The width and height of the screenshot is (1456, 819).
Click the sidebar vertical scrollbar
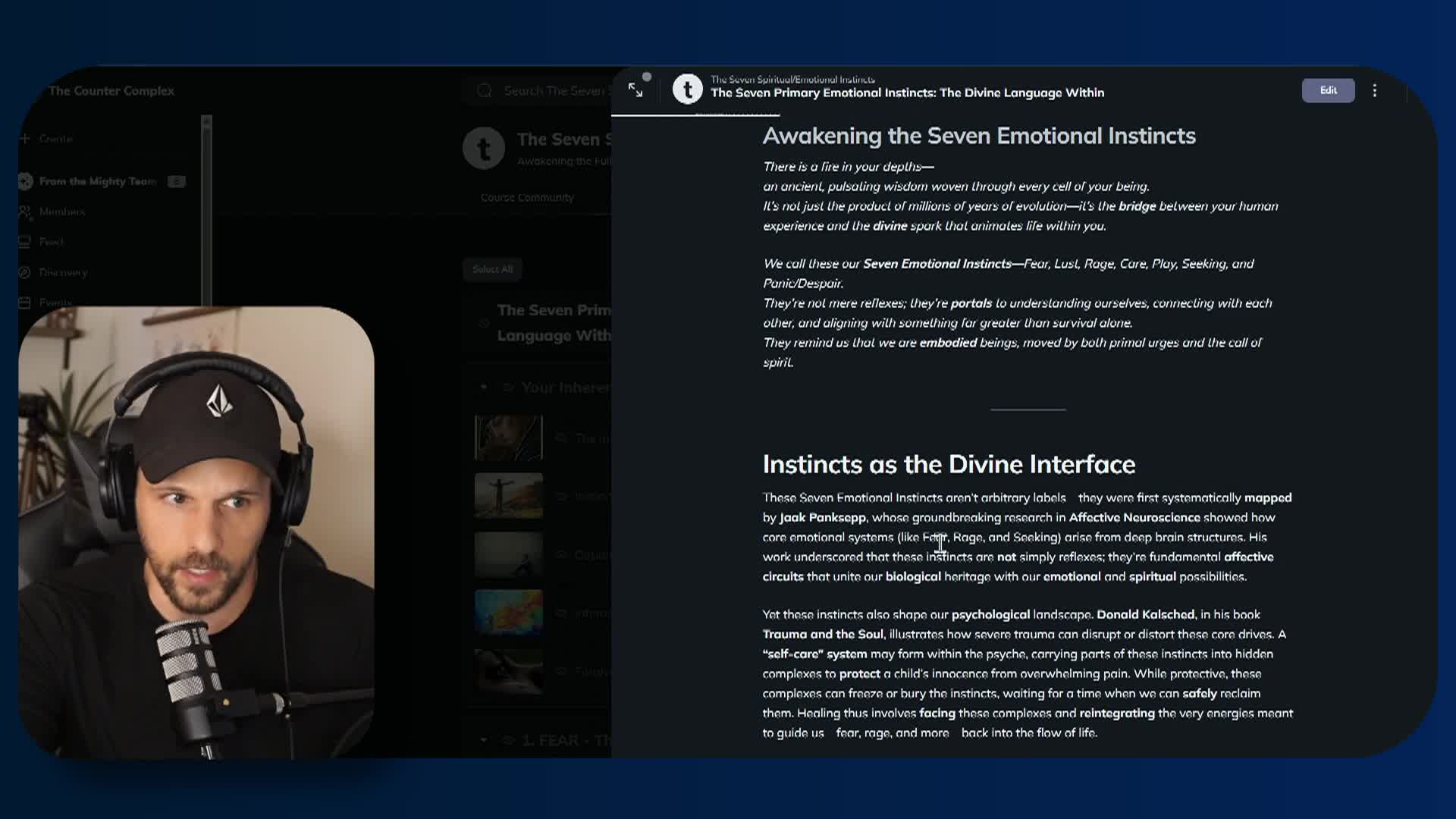coord(206,210)
